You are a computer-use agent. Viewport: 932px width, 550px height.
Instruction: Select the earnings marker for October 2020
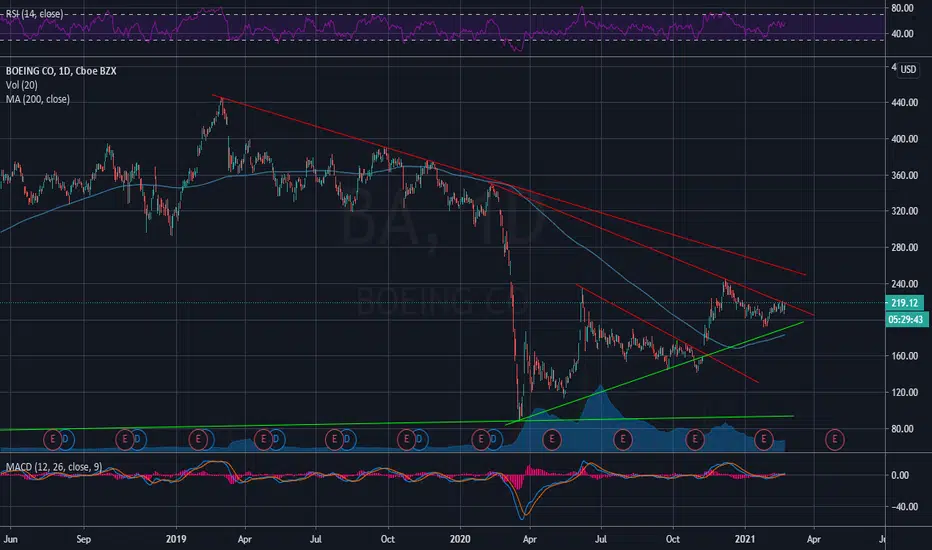click(x=695, y=439)
